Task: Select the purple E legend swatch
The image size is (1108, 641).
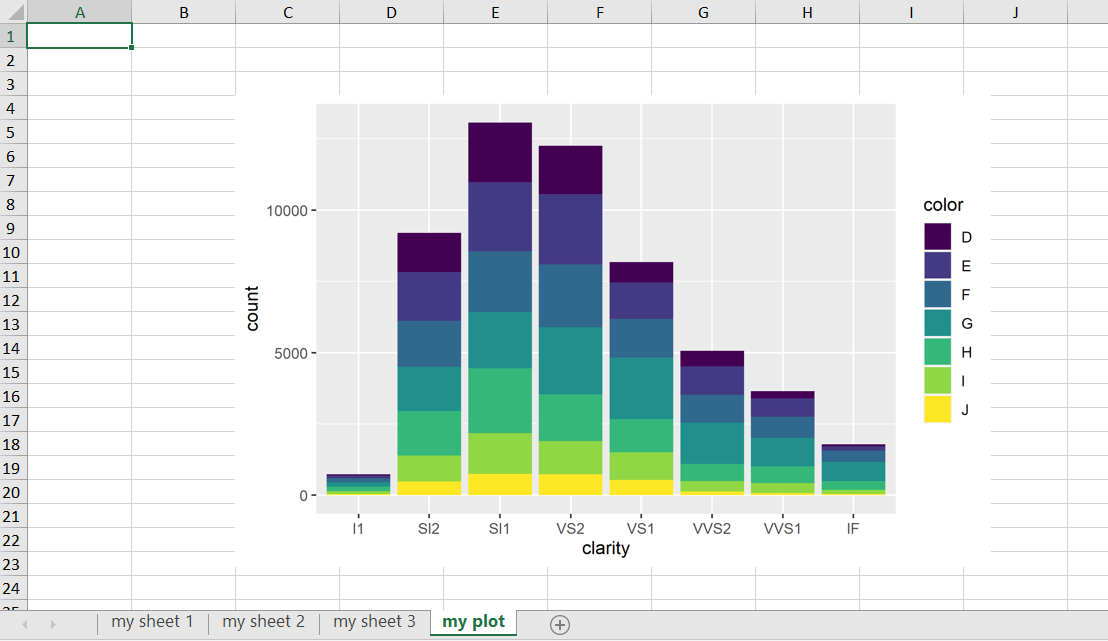Action: coord(936,266)
